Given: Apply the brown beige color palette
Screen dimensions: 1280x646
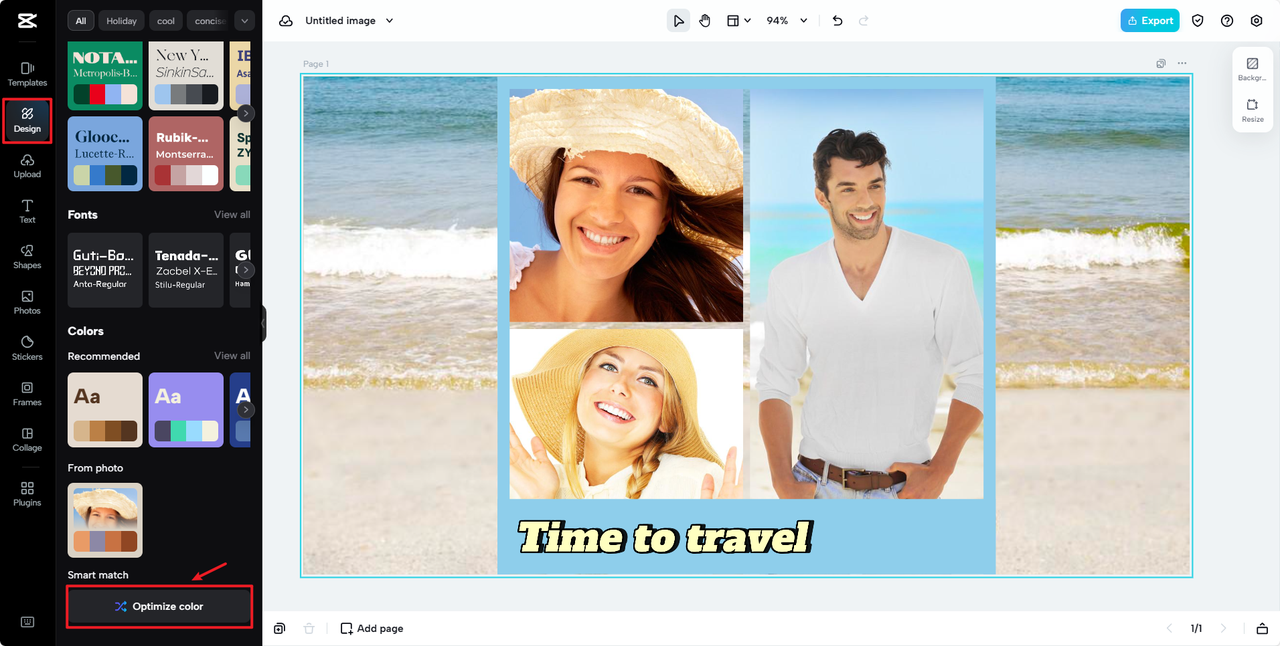Looking at the screenshot, I should click(105, 410).
